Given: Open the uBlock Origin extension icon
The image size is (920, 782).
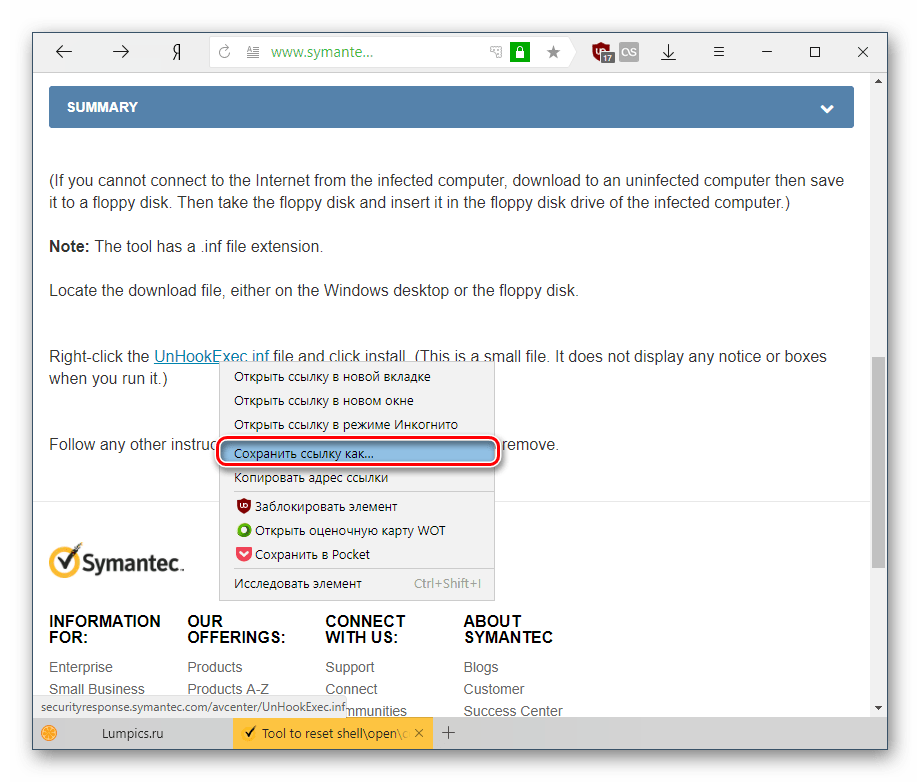Looking at the screenshot, I should click(x=602, y=53).
